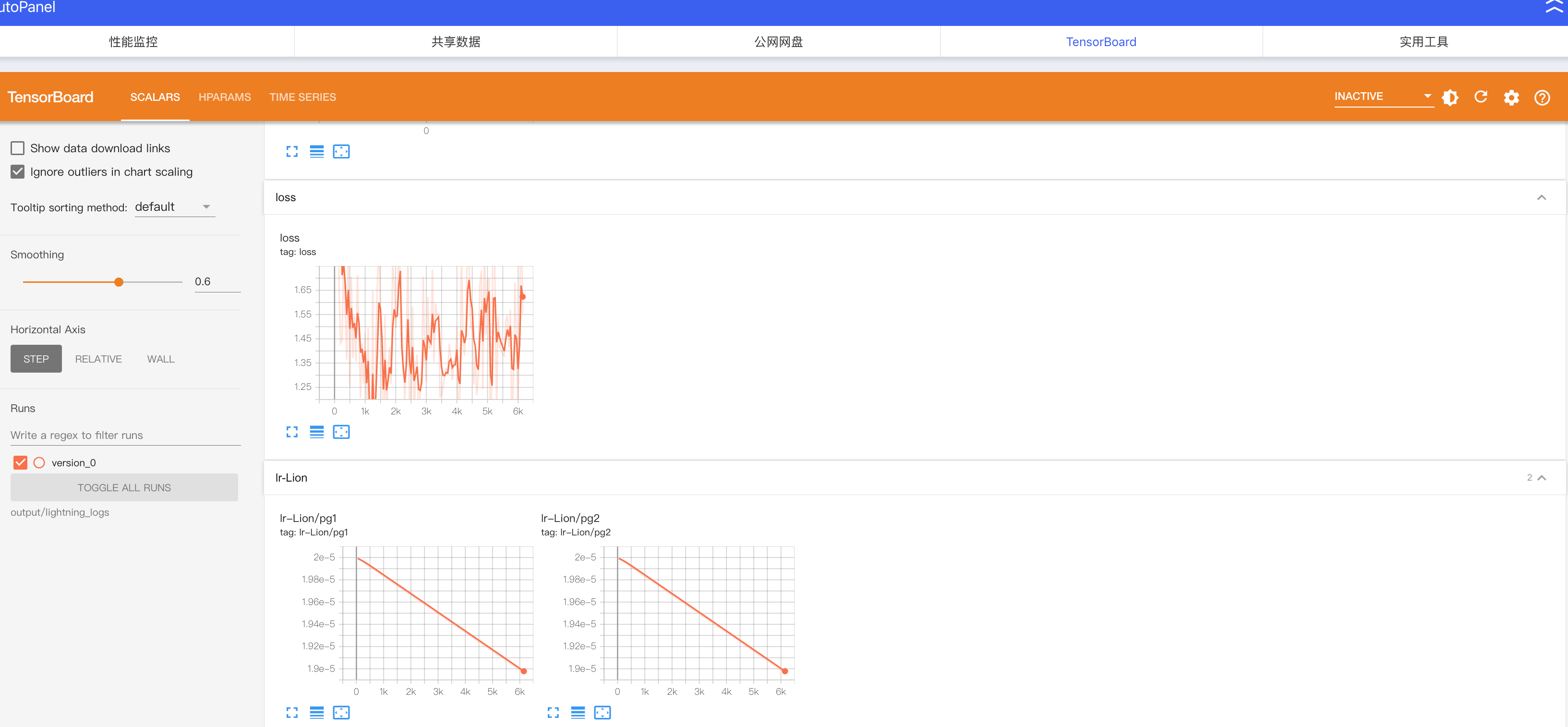Fit domain to data on lr-Lion/pg1 chart
Screen dimensions: 1568x727
(341, 713)
